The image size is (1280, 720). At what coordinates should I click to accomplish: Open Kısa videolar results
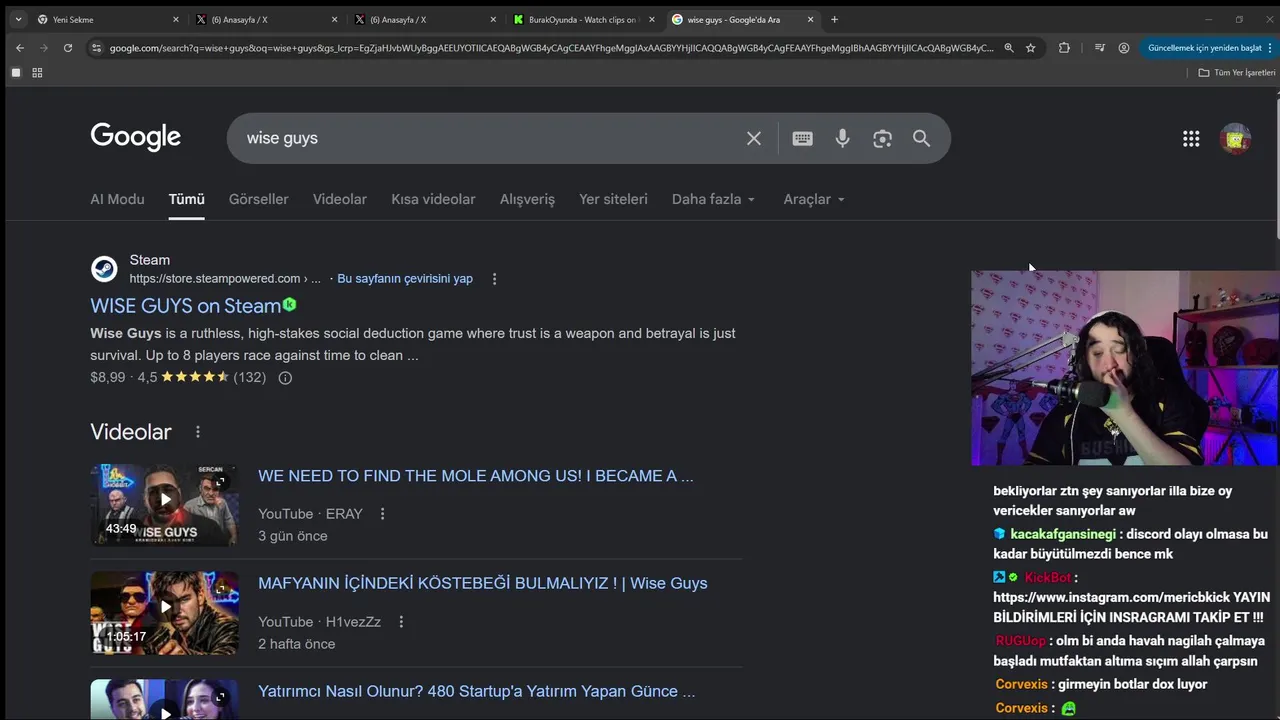433,199
